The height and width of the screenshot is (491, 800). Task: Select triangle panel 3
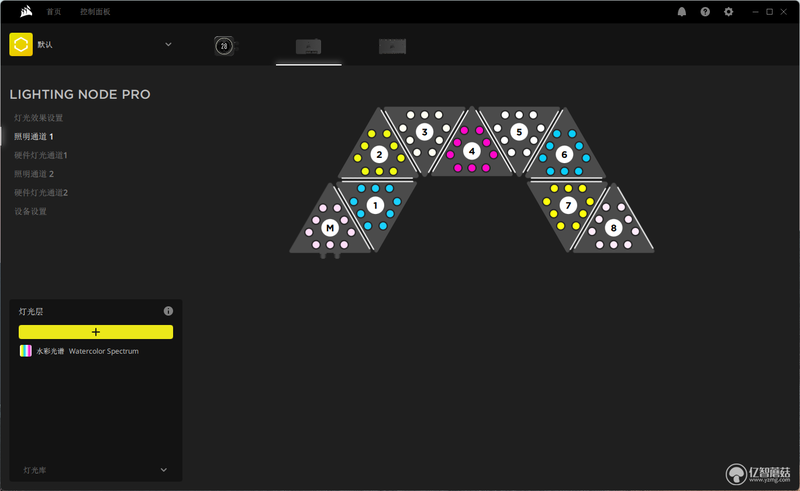coord(424,132)
